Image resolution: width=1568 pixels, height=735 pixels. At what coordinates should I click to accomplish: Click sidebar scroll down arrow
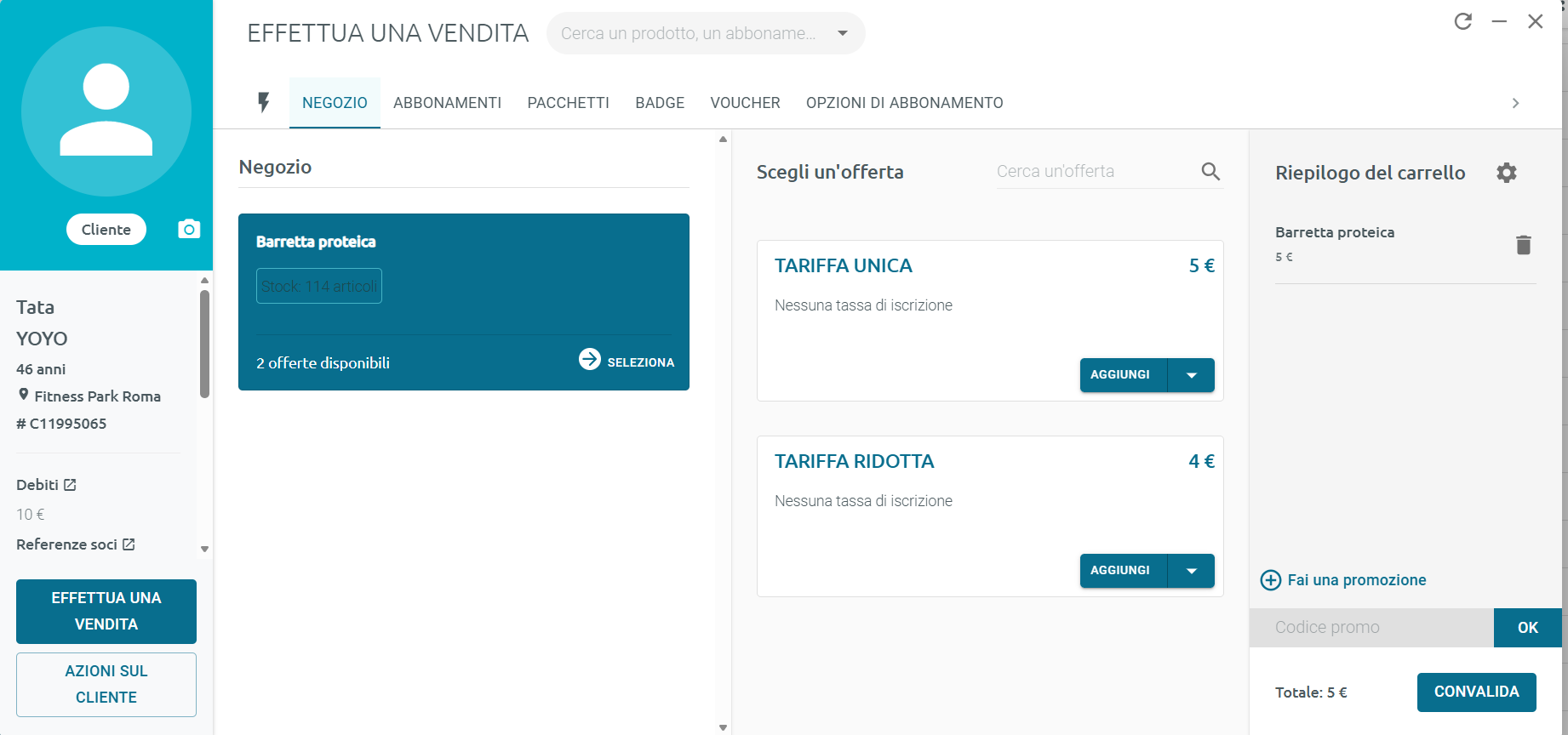pos(204,550)
